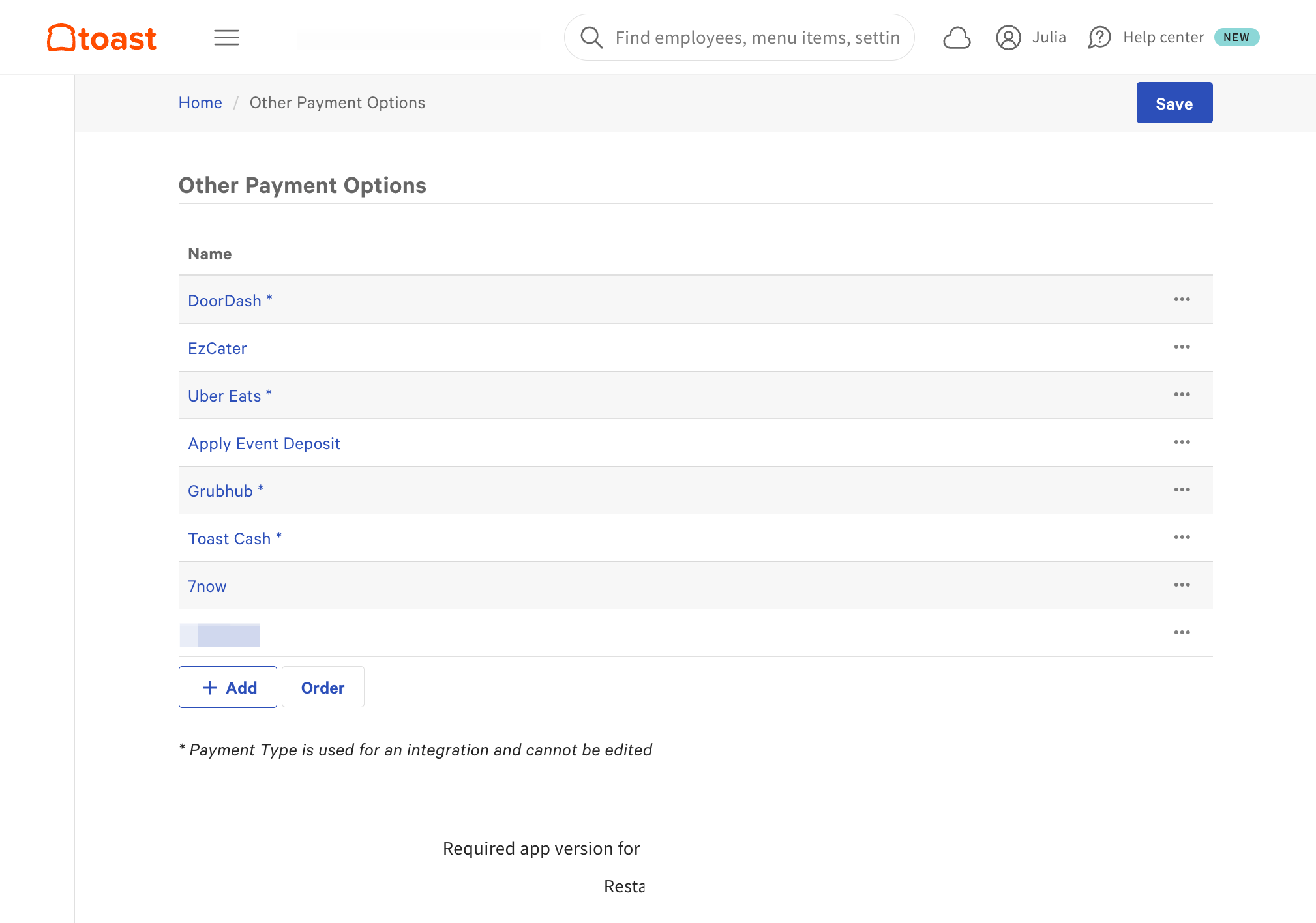Click the Order button

tap(323, 687)
